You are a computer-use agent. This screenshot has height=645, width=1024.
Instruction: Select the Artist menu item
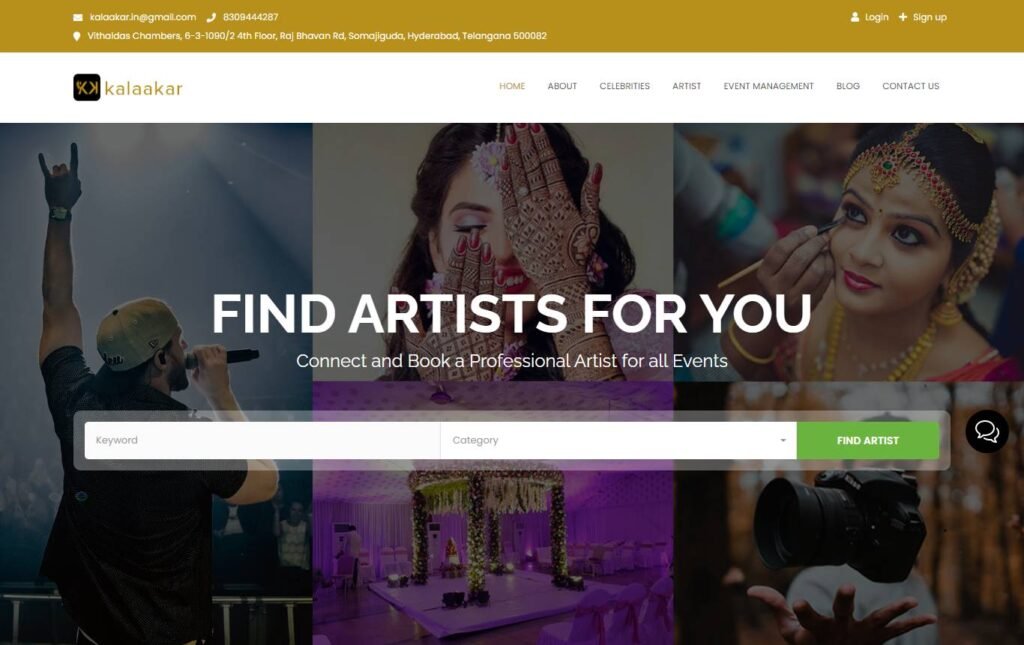pos(686,86)
